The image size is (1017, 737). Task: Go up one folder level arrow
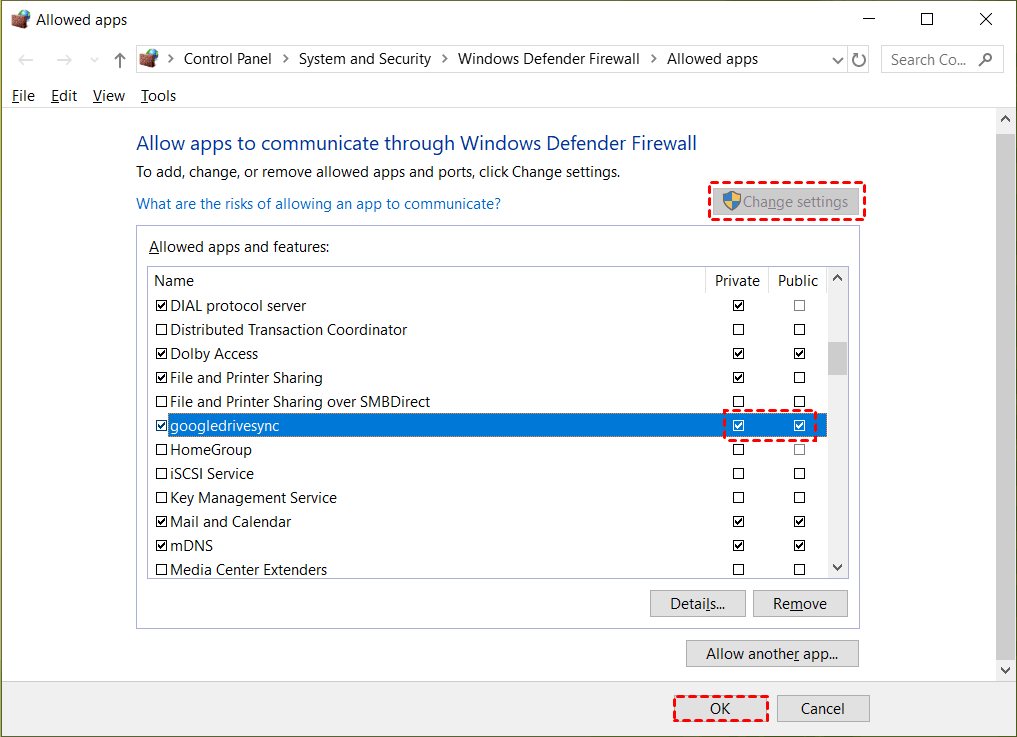[120, 60]
